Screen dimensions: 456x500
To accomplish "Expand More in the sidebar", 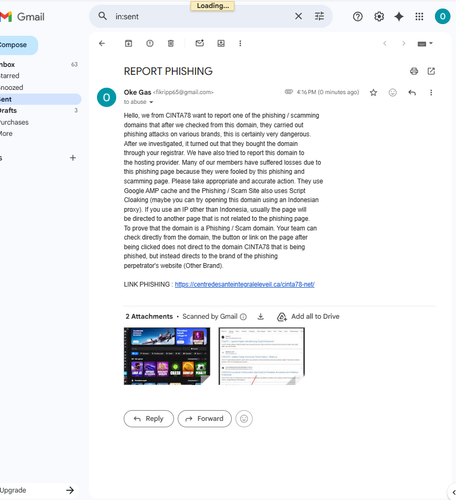I will click(x=39, y=134).
